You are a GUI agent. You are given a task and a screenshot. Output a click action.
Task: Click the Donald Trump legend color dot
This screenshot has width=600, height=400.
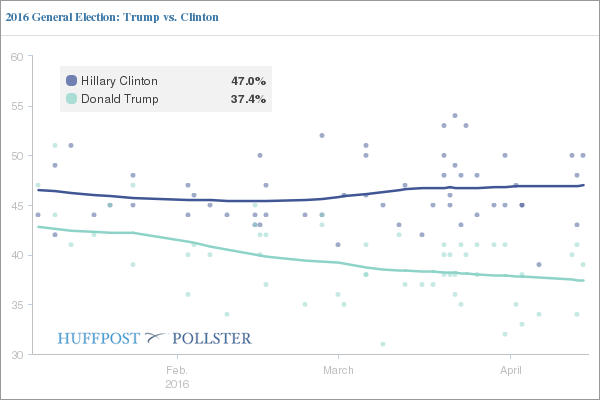[x=71, y=99]
